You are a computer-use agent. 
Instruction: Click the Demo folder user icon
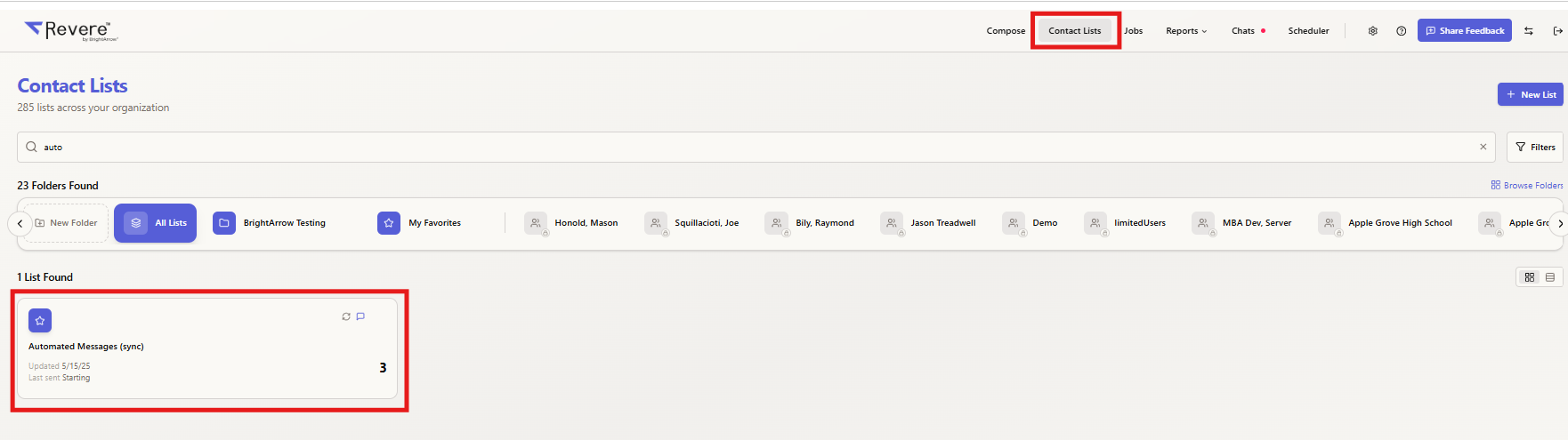(x=1014, y=223)
